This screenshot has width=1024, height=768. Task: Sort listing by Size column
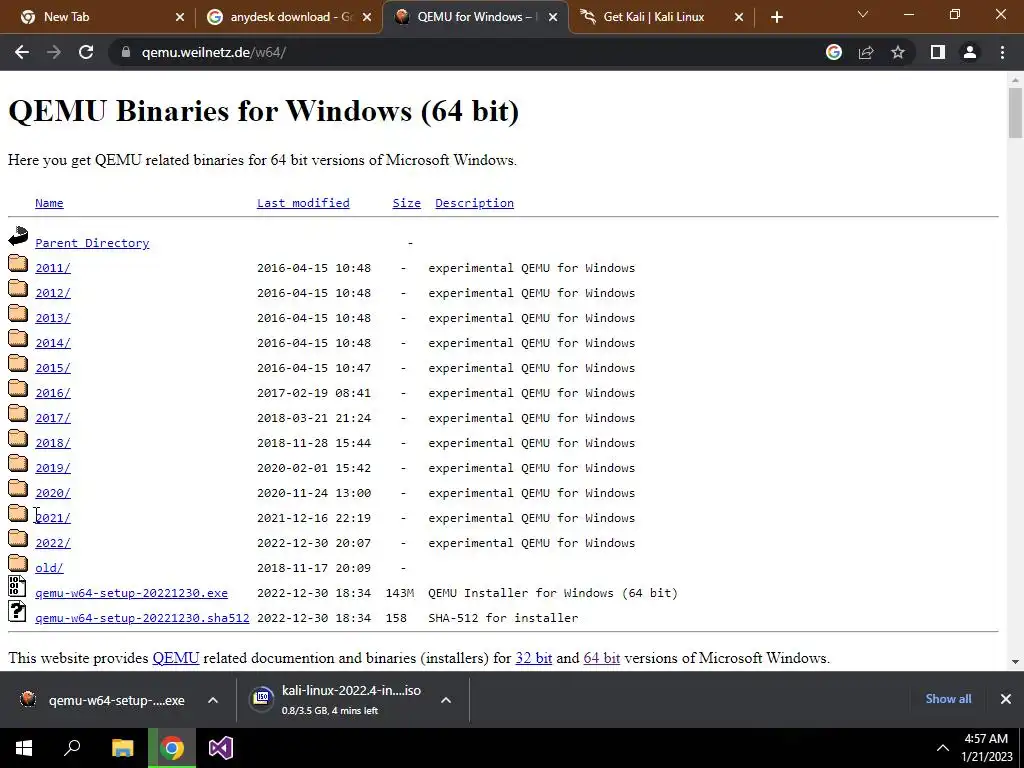tap(406, 203)
